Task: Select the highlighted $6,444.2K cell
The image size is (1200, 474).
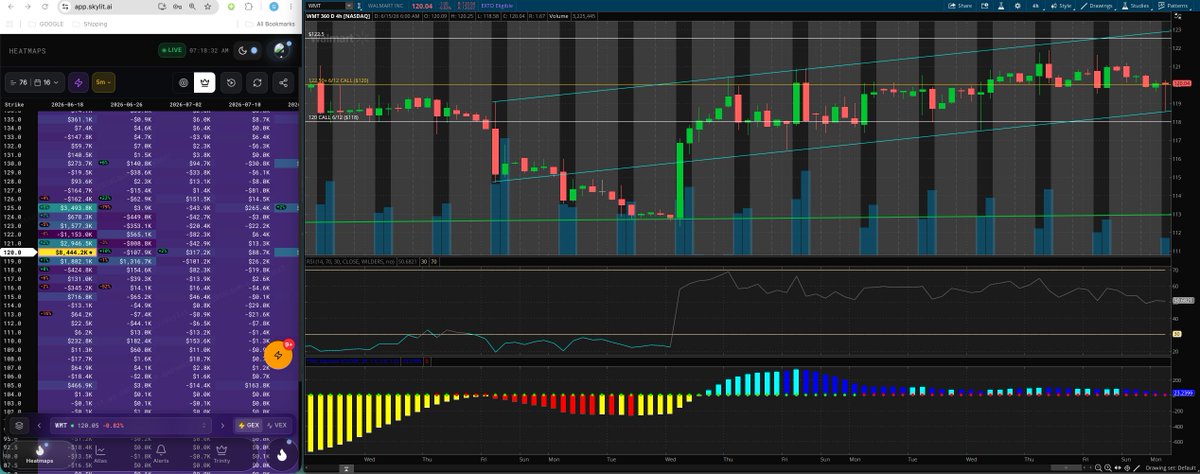Action: pos(67,253)
